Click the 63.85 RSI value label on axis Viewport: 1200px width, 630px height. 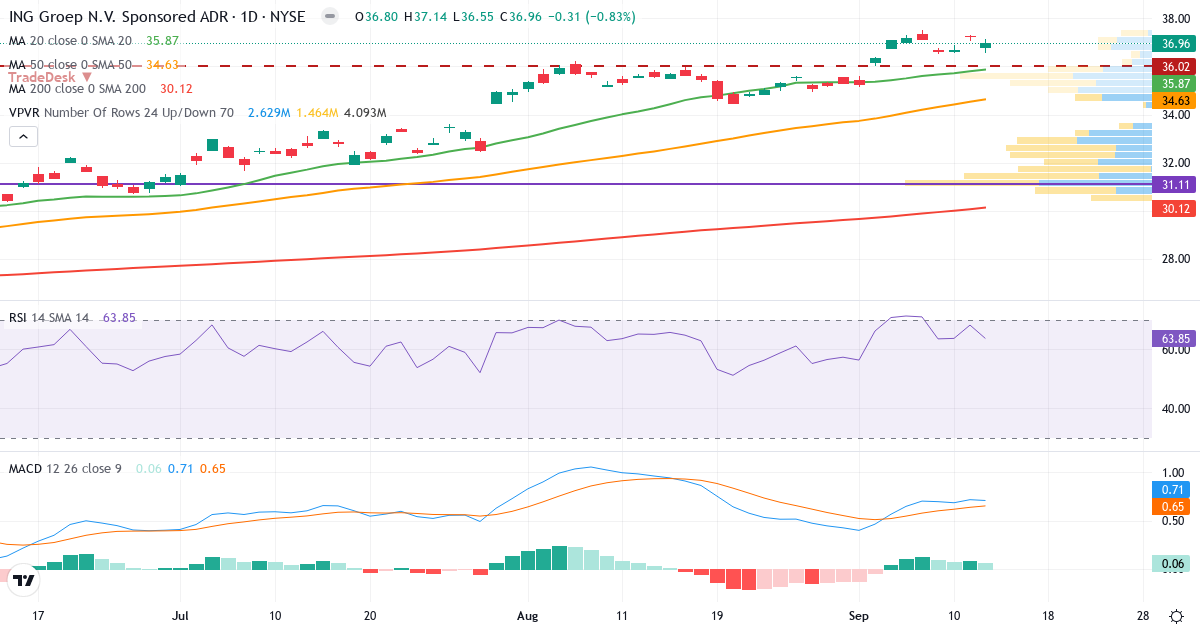coord(1175,339)
